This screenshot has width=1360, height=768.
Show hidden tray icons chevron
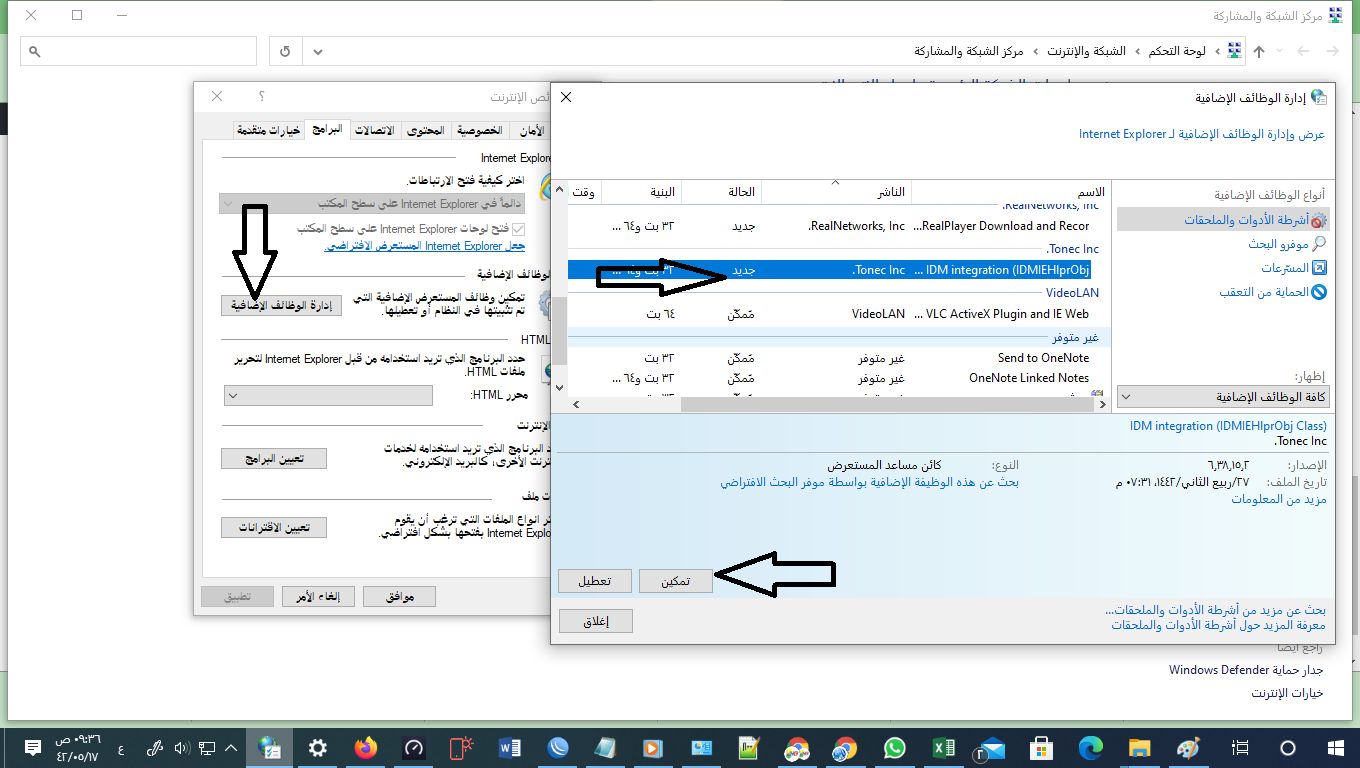[x=231, y=747]
